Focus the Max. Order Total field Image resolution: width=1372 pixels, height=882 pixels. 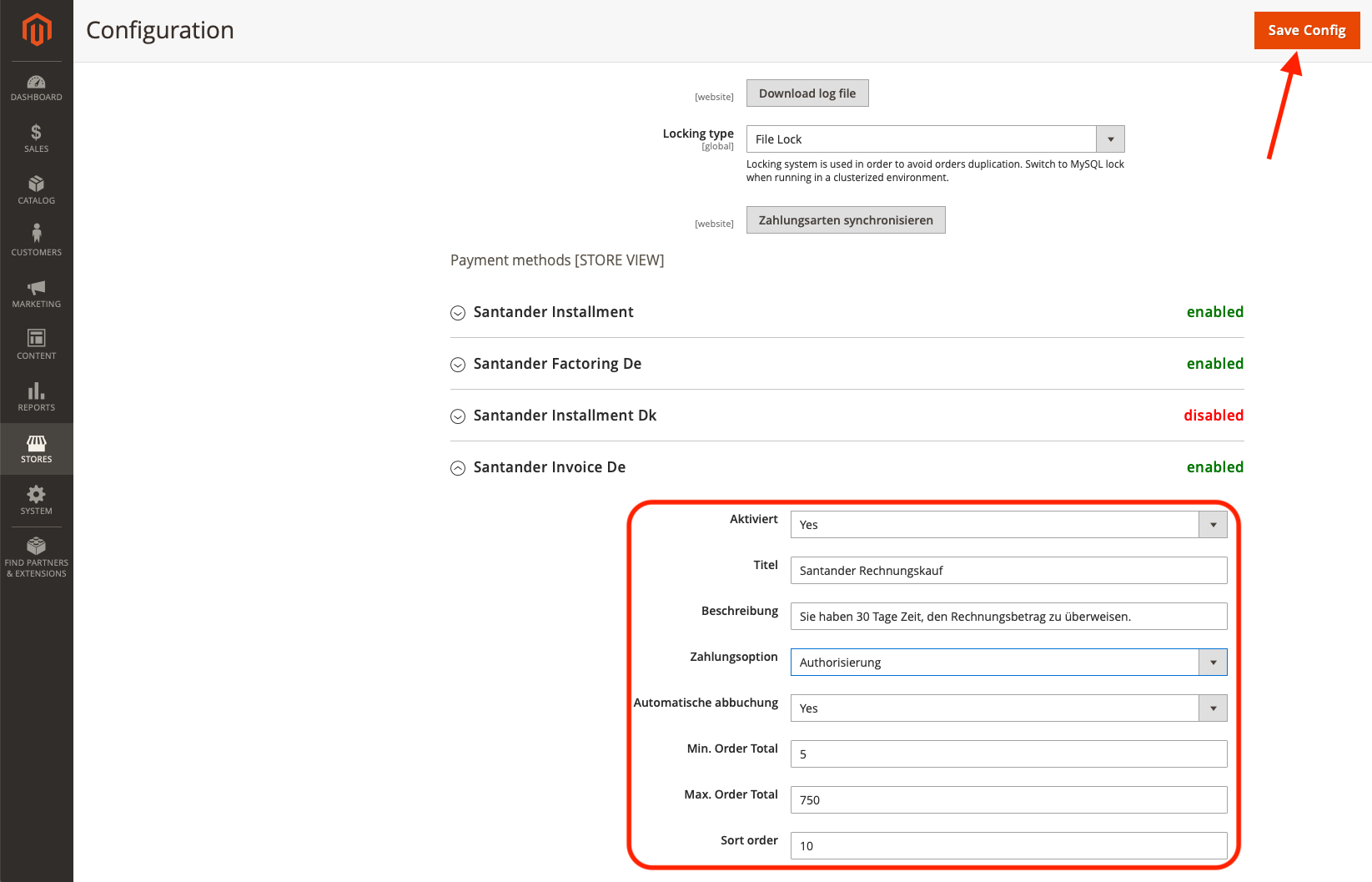1008,800
